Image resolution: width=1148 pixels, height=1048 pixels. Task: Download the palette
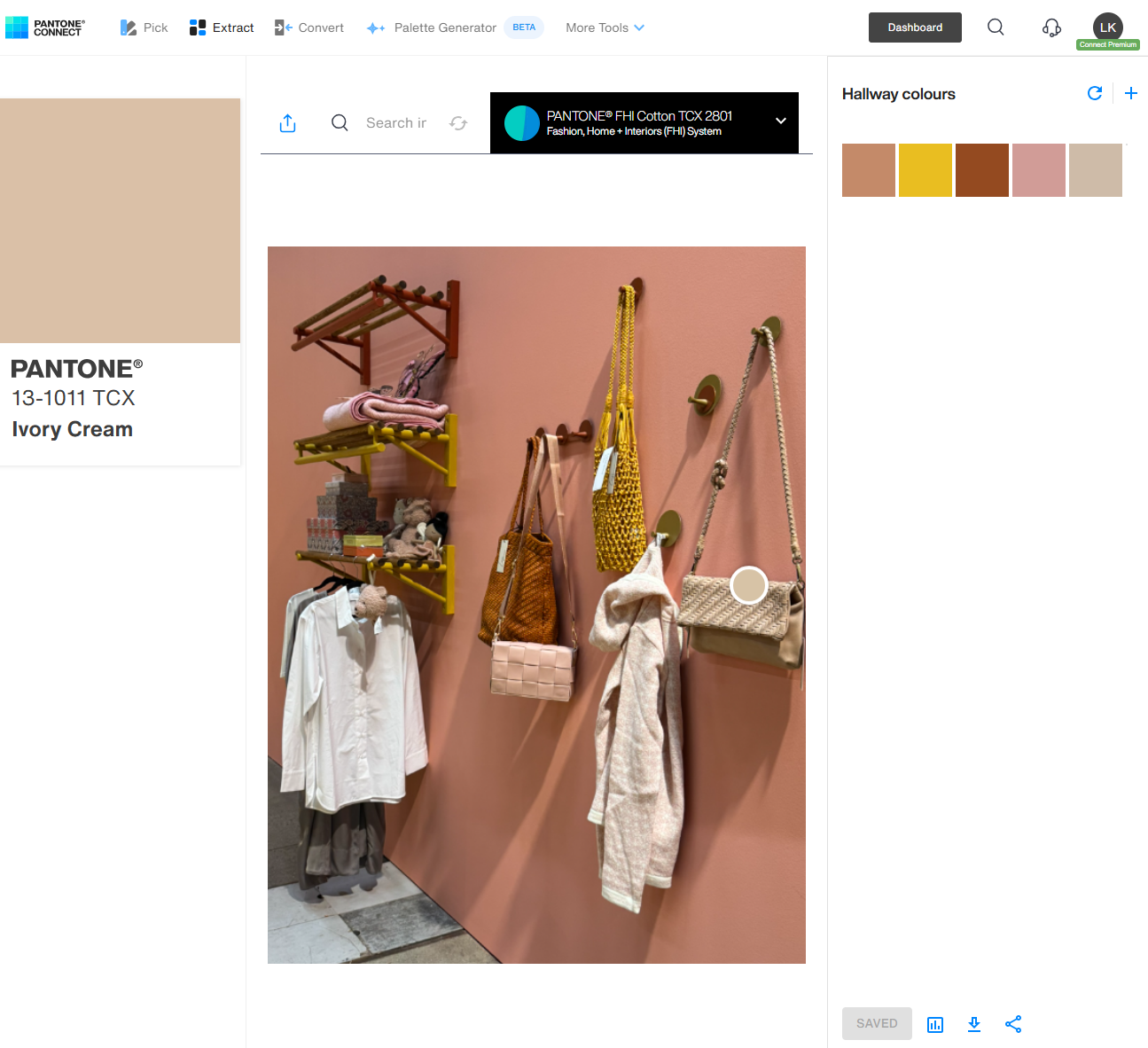(x=973, y=1024)
